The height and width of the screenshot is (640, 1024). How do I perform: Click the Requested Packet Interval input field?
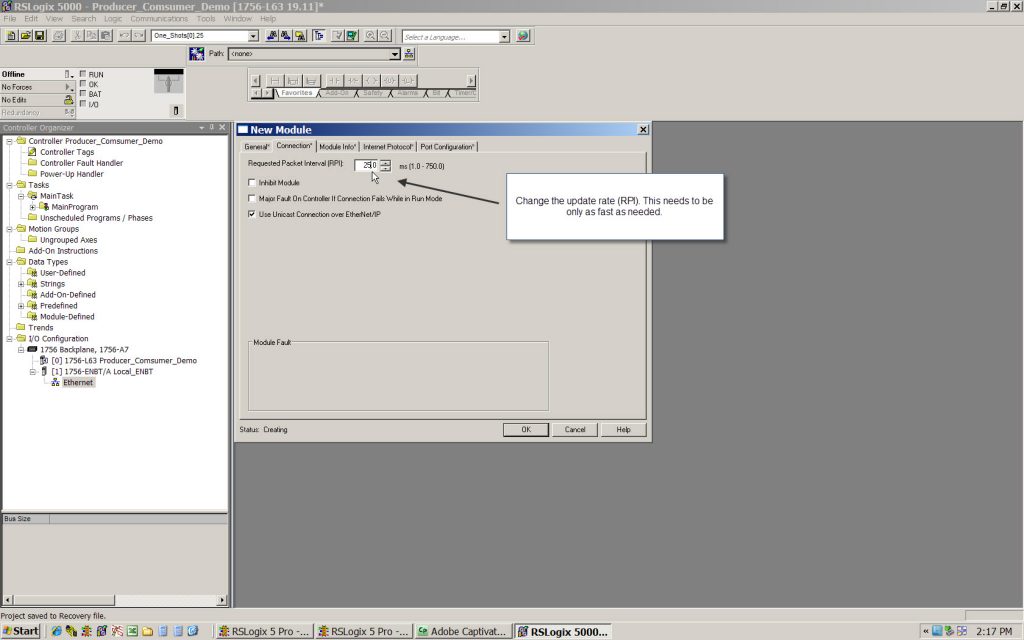click(x=368, y=166)
